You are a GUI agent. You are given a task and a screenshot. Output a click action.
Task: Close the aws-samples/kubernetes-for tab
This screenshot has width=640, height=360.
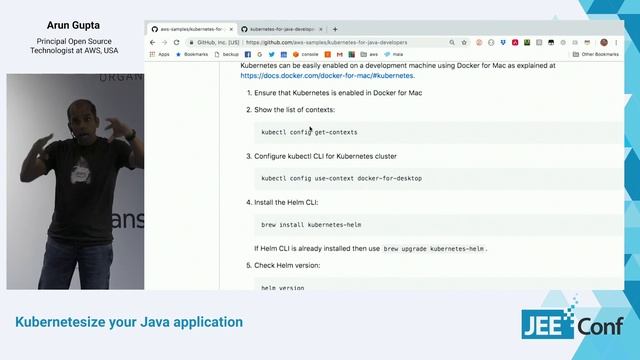click(x=231, y=29)
